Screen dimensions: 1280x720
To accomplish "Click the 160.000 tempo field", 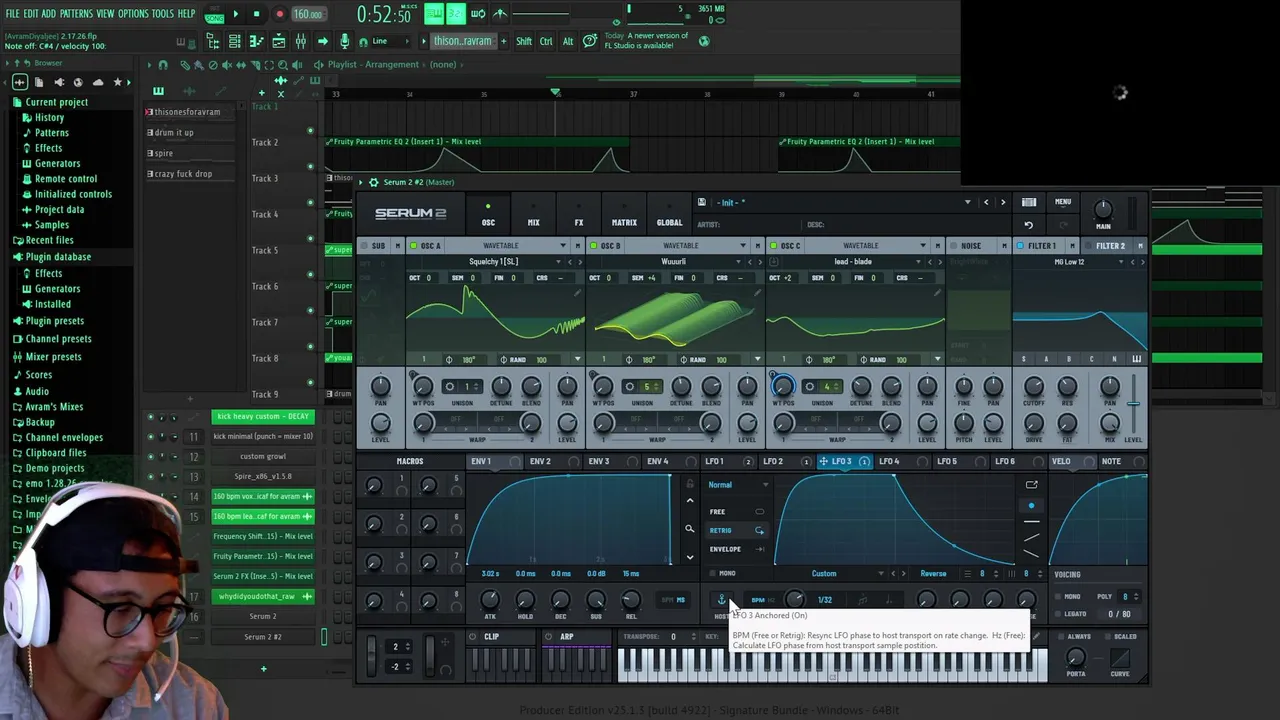I will click(307, 14).
